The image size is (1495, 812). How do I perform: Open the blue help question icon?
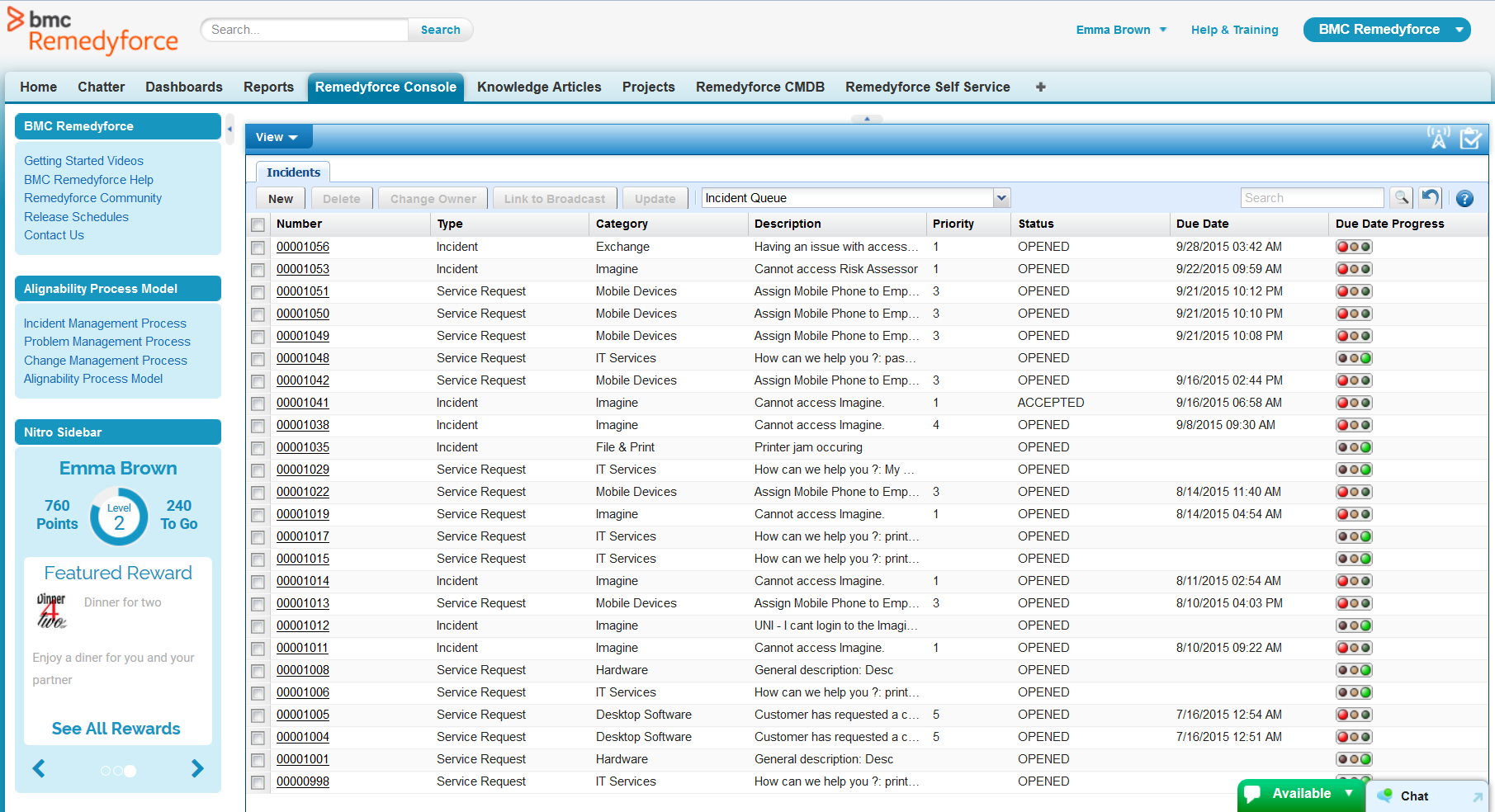[x=1464, y=199]
